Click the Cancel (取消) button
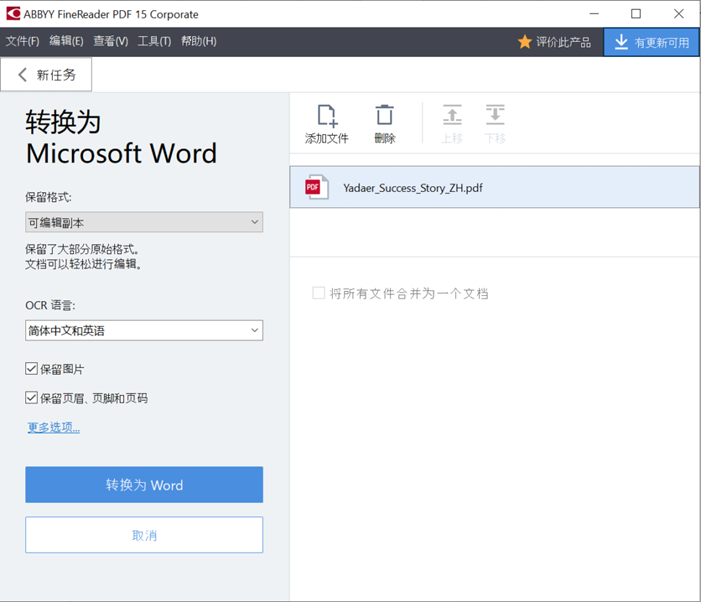 point(144,535)
